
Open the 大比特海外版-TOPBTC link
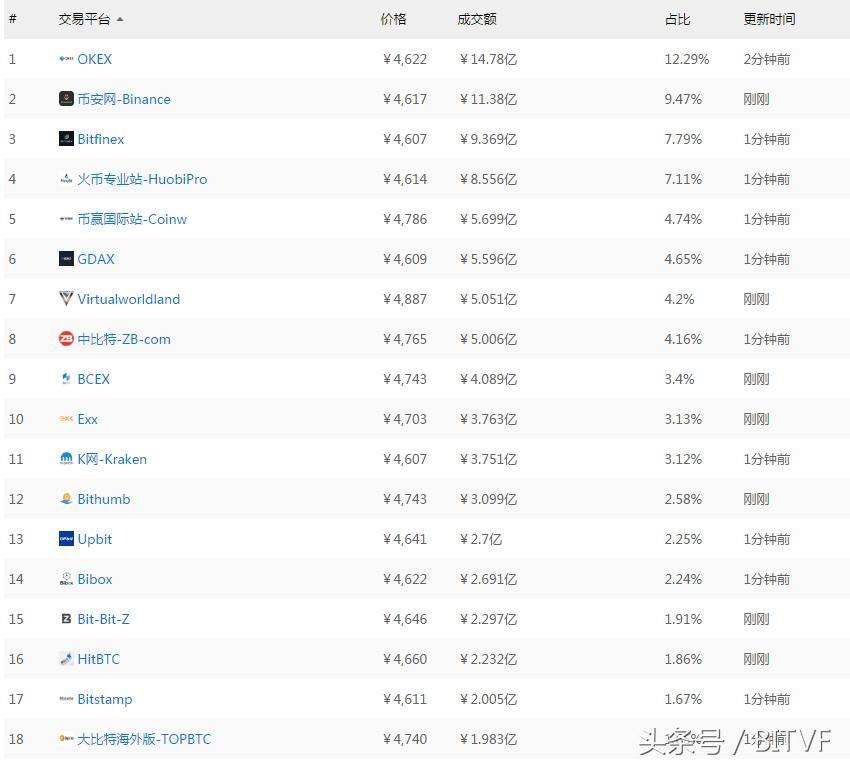point(144,739)
